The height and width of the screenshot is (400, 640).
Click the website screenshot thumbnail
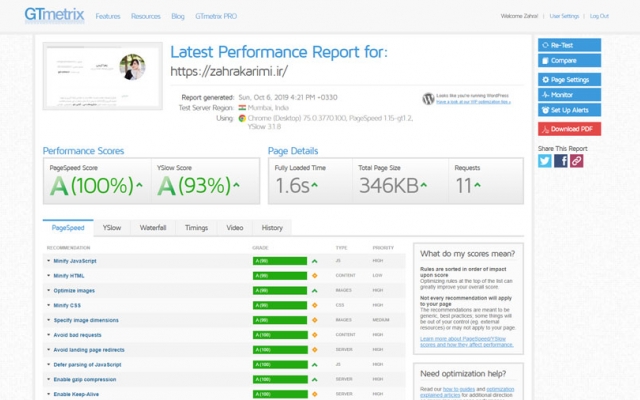pos(102,76)
